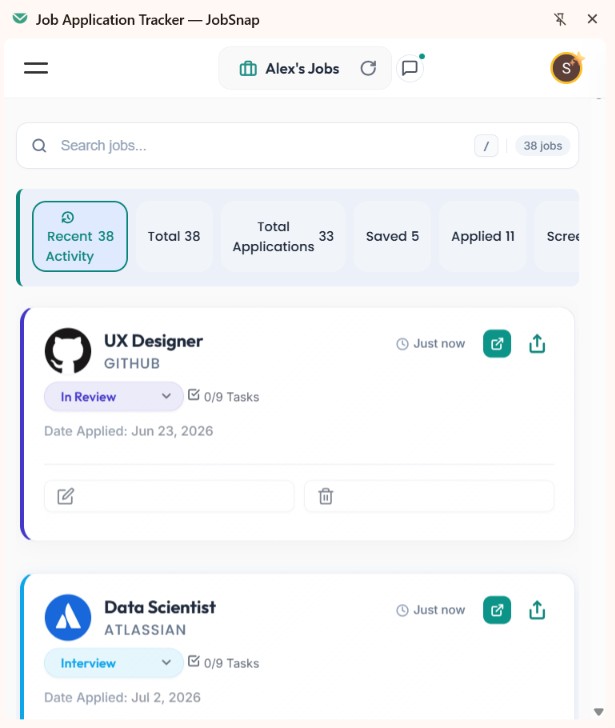Click the Atlassian company logo
Image resolution: width=615 pixels, height=728 pixels.
(x=68, y=618)
